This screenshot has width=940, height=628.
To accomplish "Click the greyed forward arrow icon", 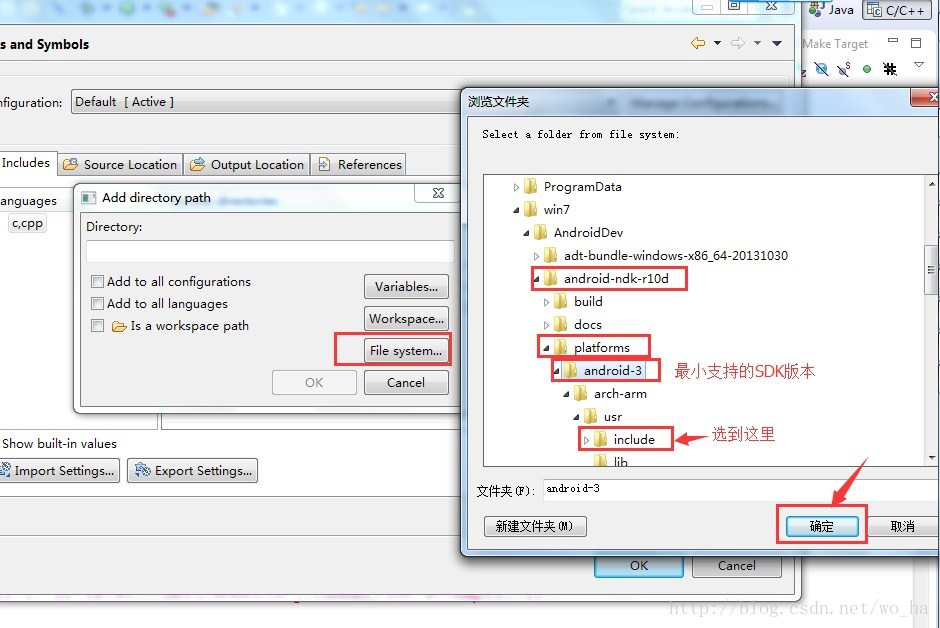I will (x=738, y=43).
